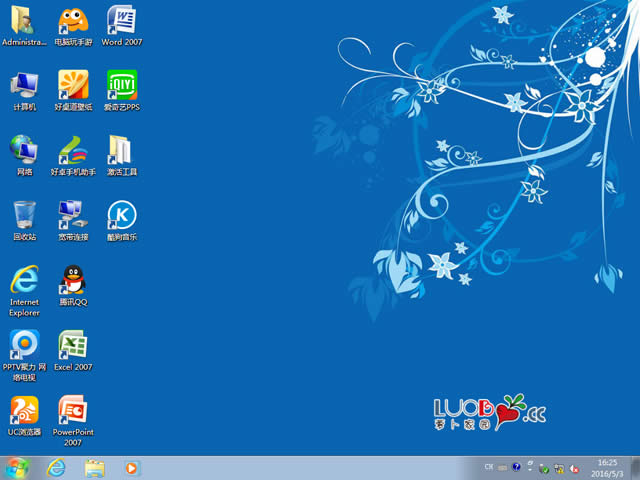
Task: Open the Windows Start menu button
Action: 17,467
